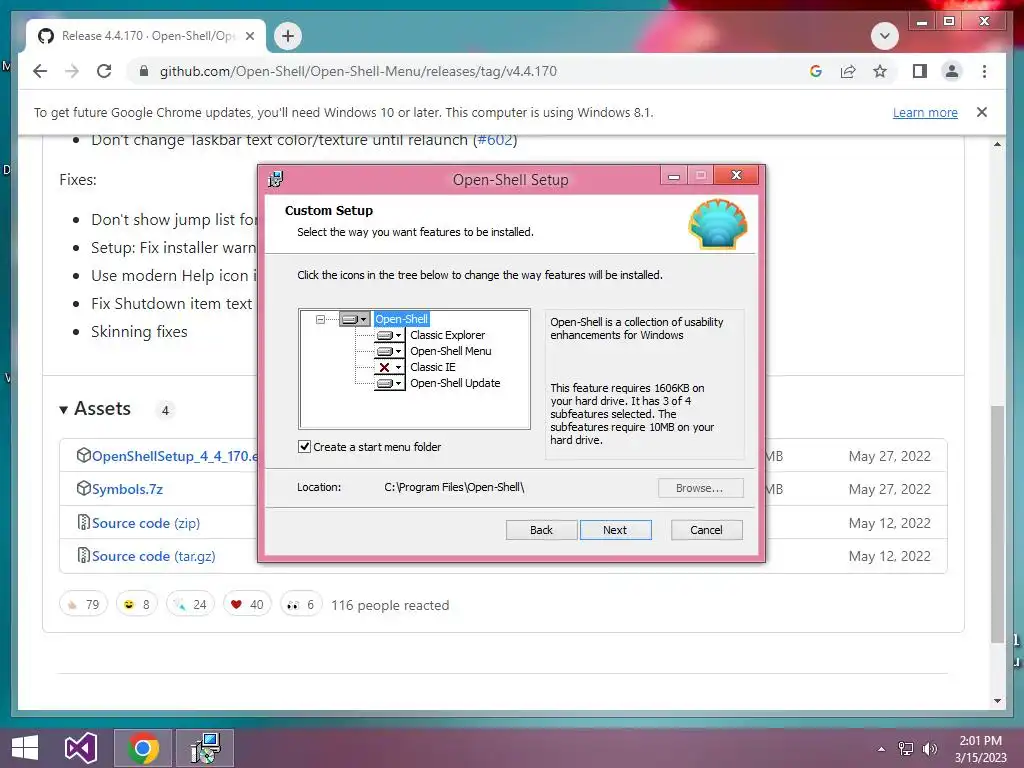Bookmark this page with star icon
This screenshot has width=1024, height=768.
[880, 71]
